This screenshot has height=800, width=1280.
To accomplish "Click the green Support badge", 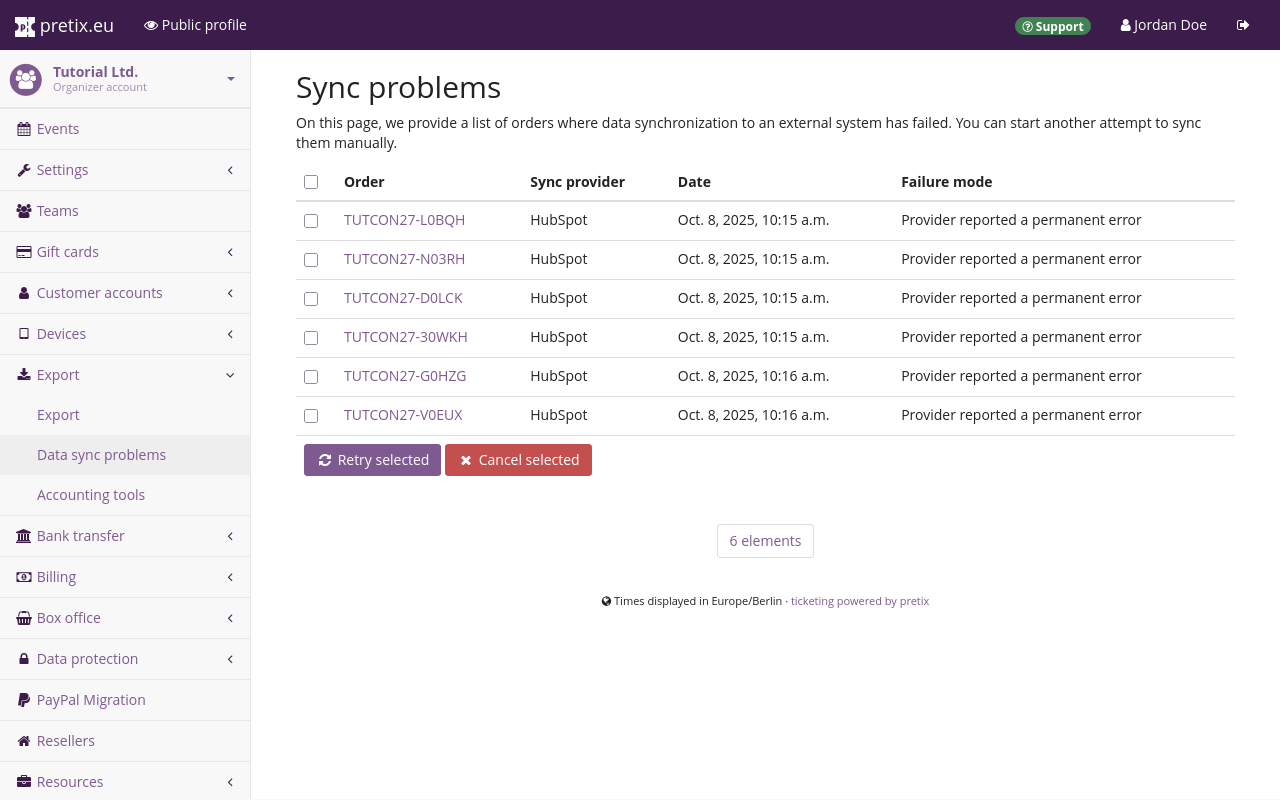I will click(1052, 26).
